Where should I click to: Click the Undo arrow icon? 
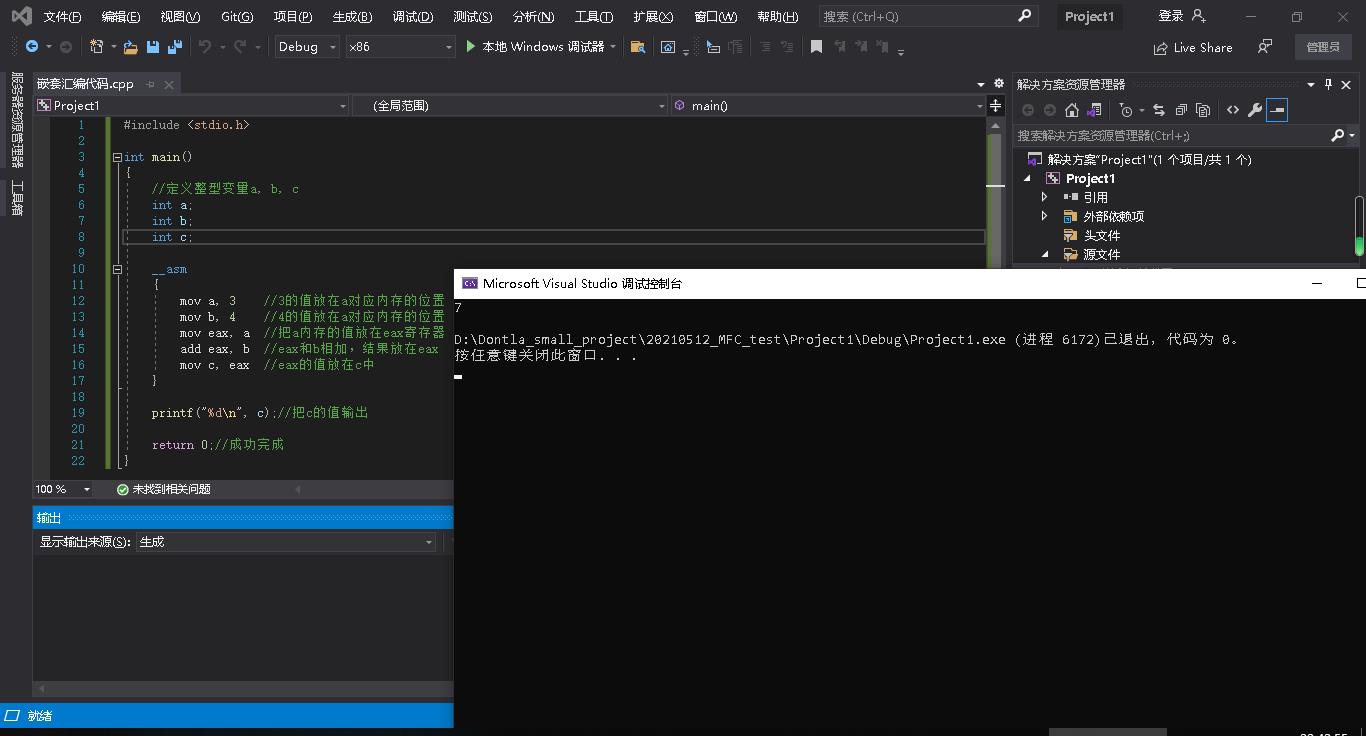[205, 47]
